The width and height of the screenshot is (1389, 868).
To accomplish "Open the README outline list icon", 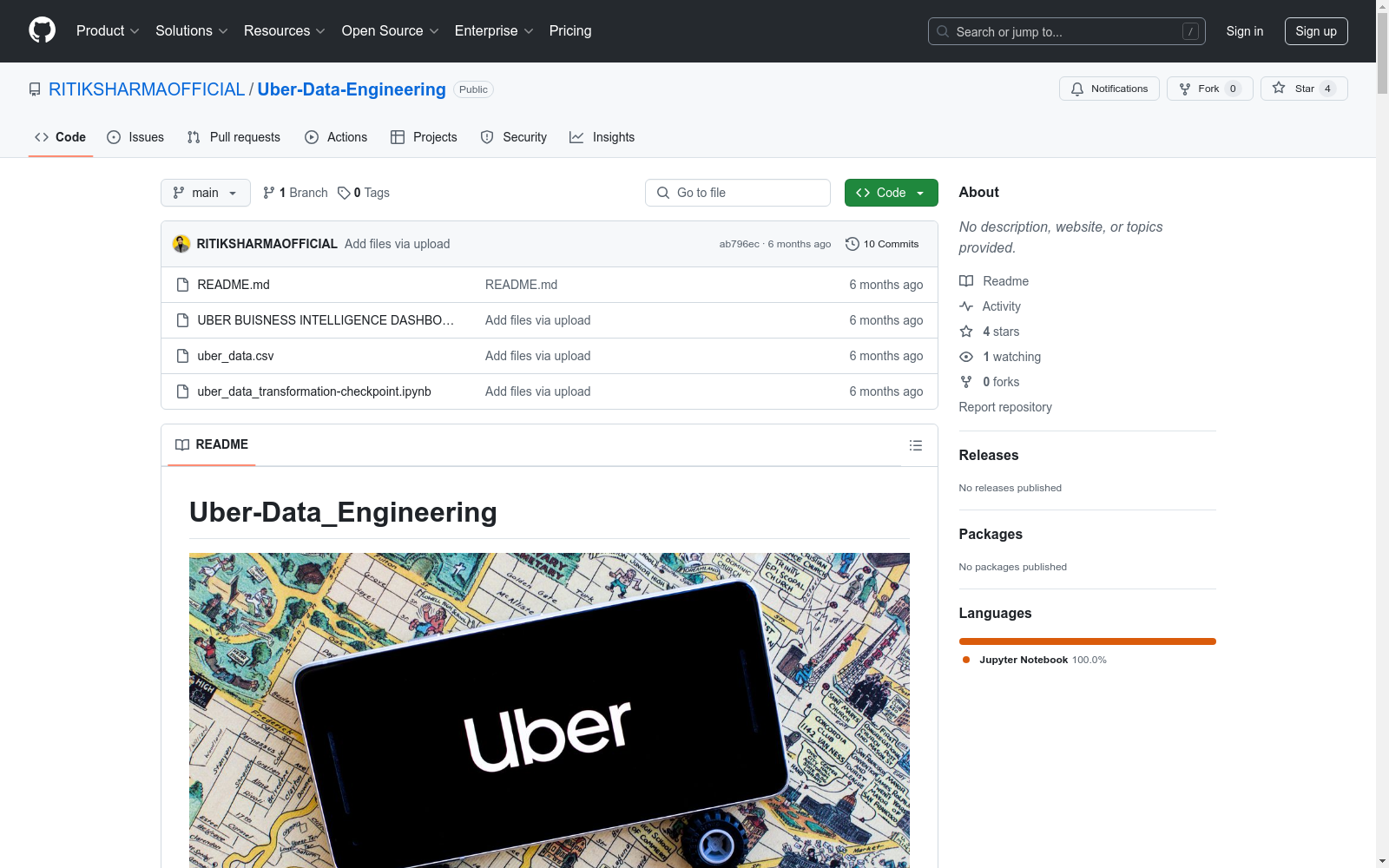I will (916, 445).
